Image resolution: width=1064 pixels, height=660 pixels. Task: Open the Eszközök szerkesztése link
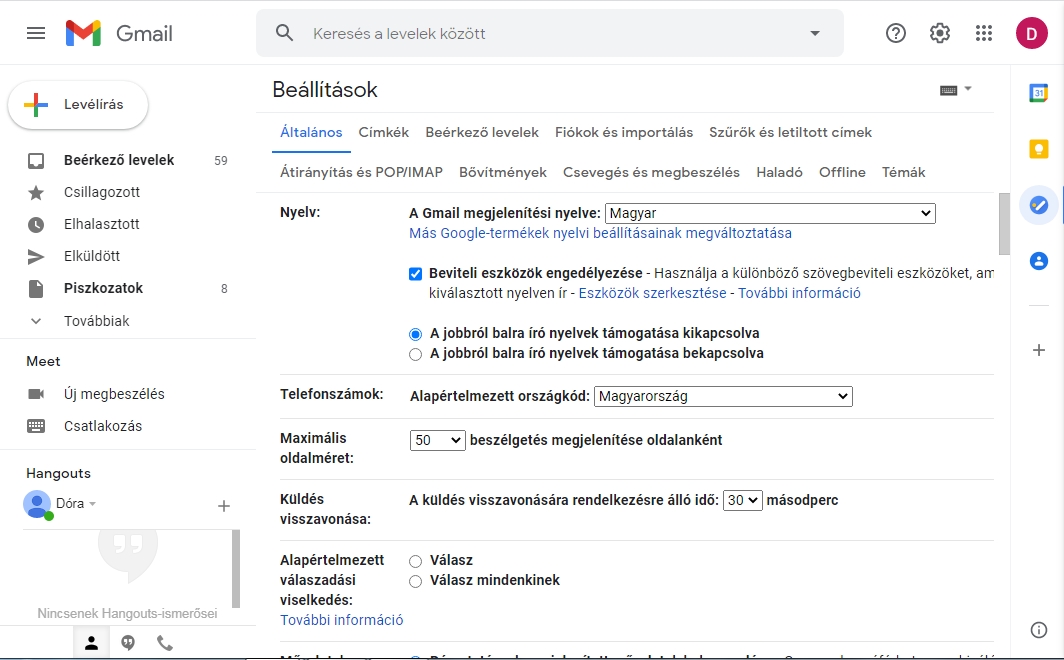point(652,293)
